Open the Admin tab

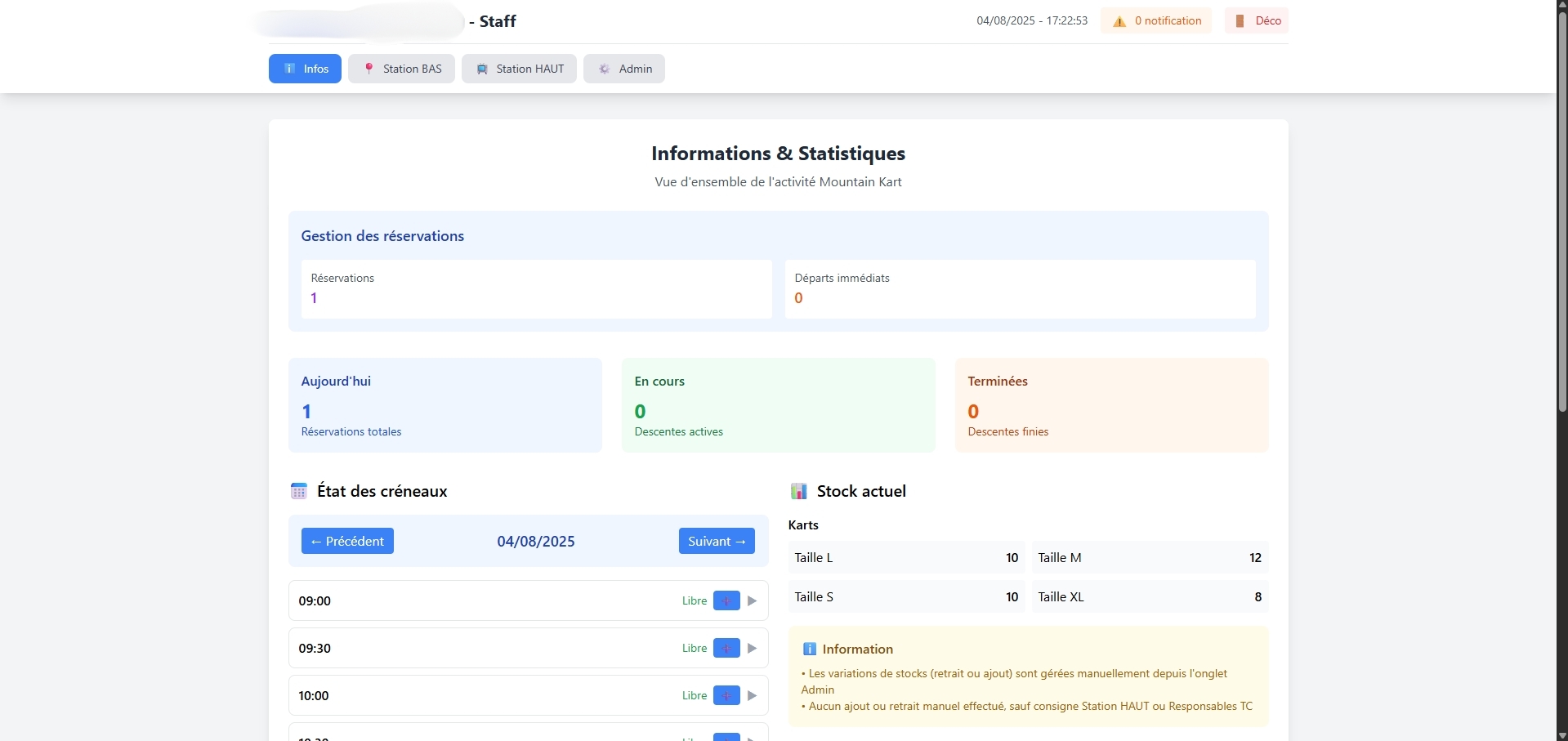(x=624, y=69)
